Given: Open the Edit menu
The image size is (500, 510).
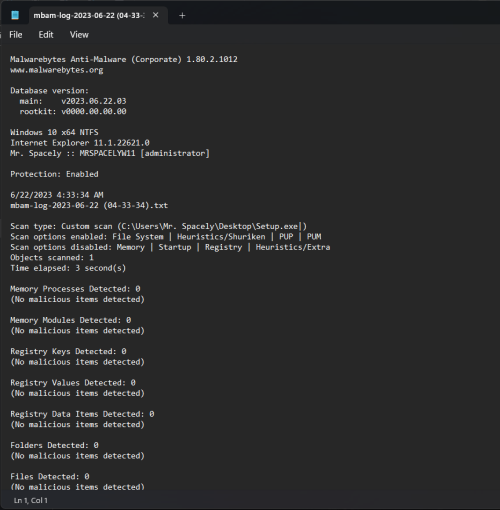Looking at the screenshot, I should (46, 35).
